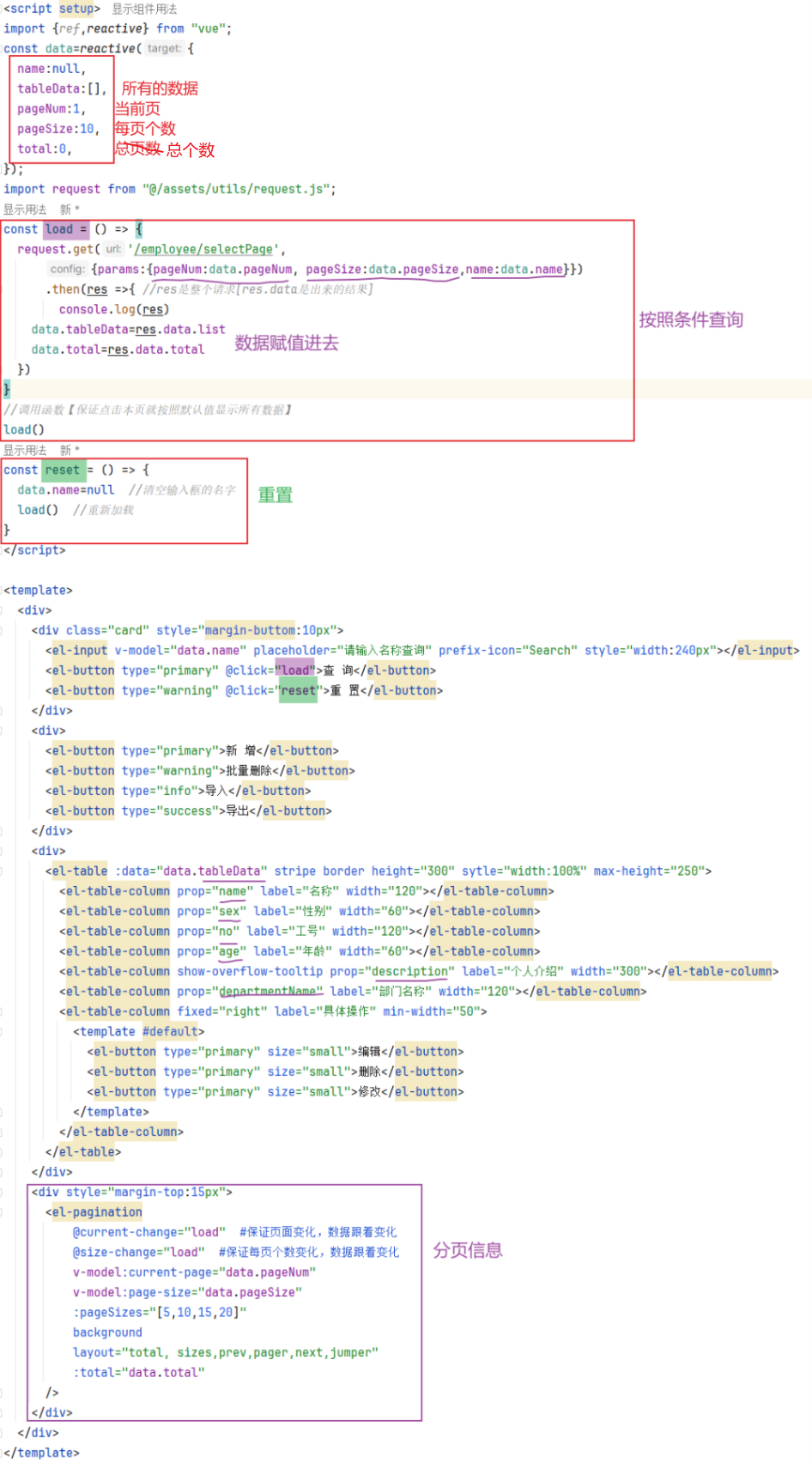Screen dimensions: 812x1475
Task: Open the '@/assets/utils/request.js' import path
Action: (235, 189)
